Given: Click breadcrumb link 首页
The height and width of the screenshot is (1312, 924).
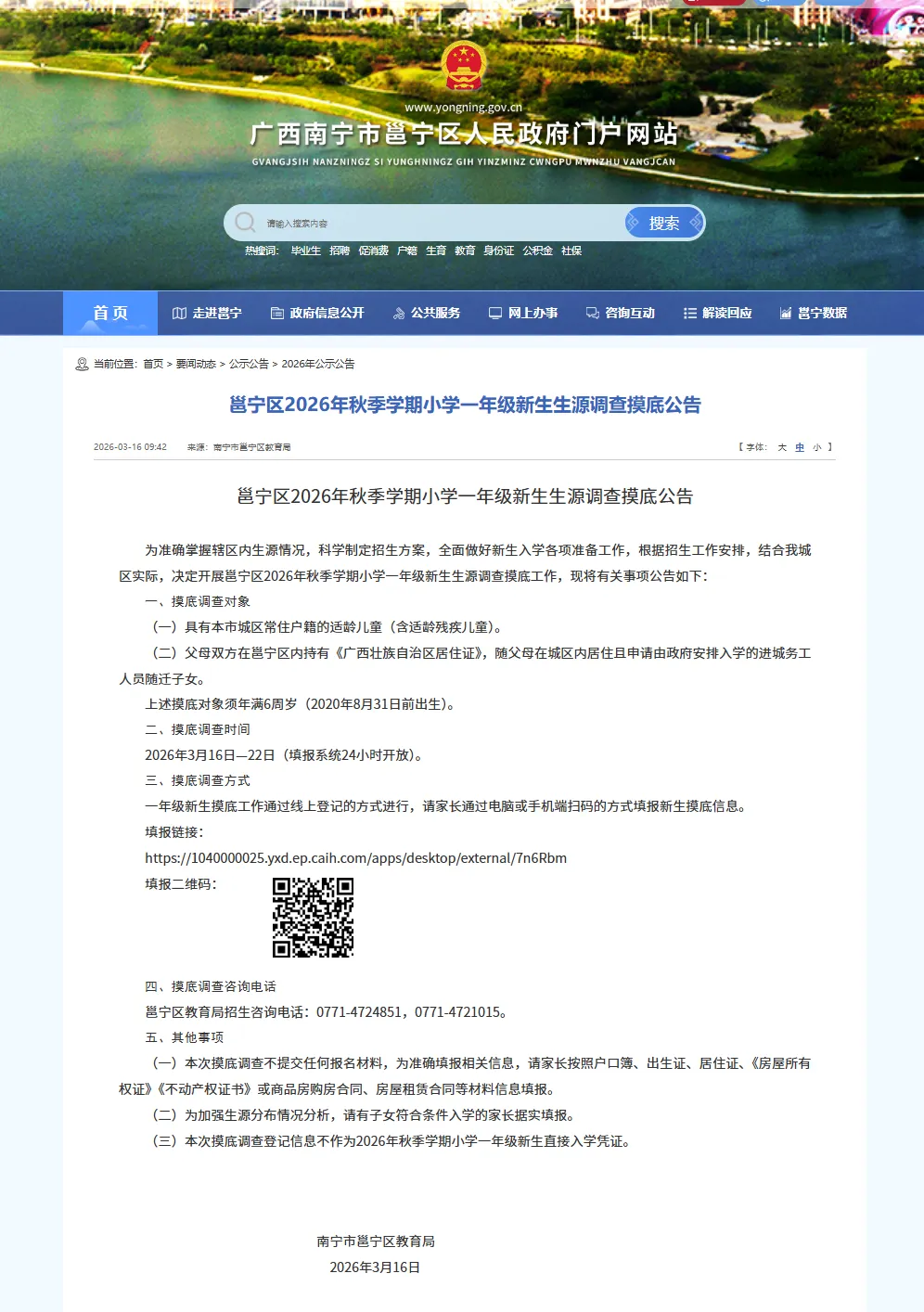Looking at the screenshot, I should pos(153,364).
